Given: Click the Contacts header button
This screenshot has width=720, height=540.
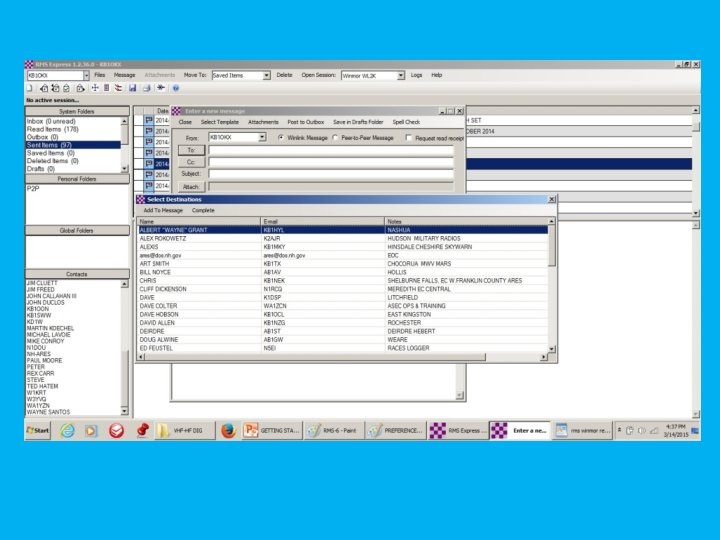Looking at the screenshot, I should 77,274.
